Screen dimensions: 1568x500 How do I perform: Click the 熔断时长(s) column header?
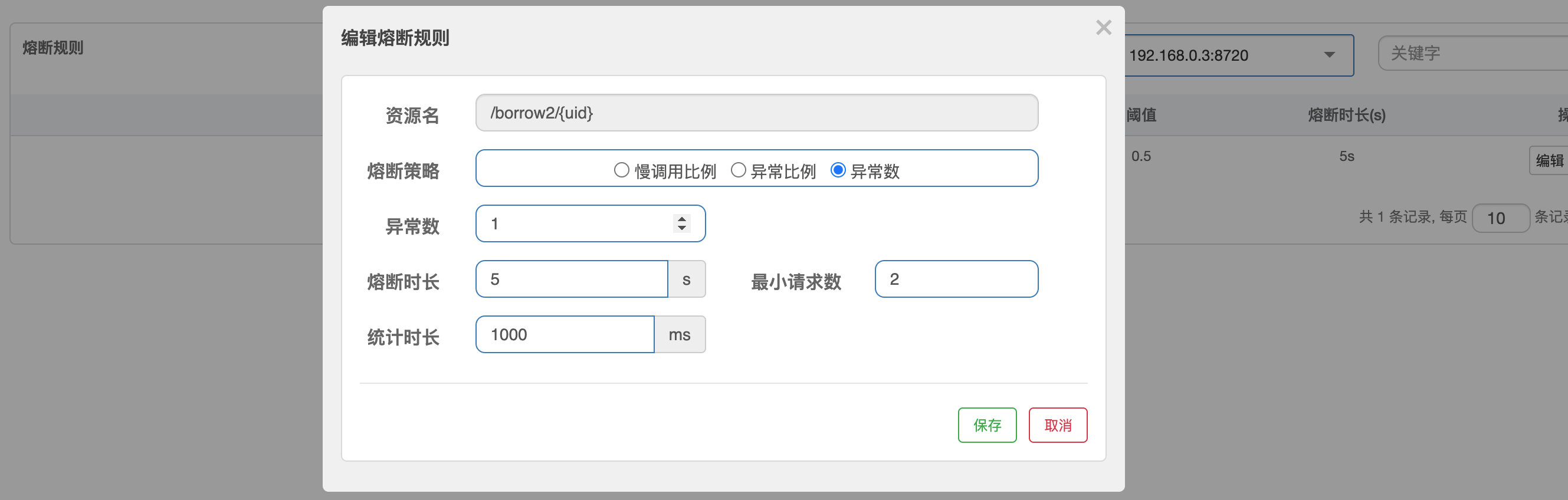pos(1346,115)
